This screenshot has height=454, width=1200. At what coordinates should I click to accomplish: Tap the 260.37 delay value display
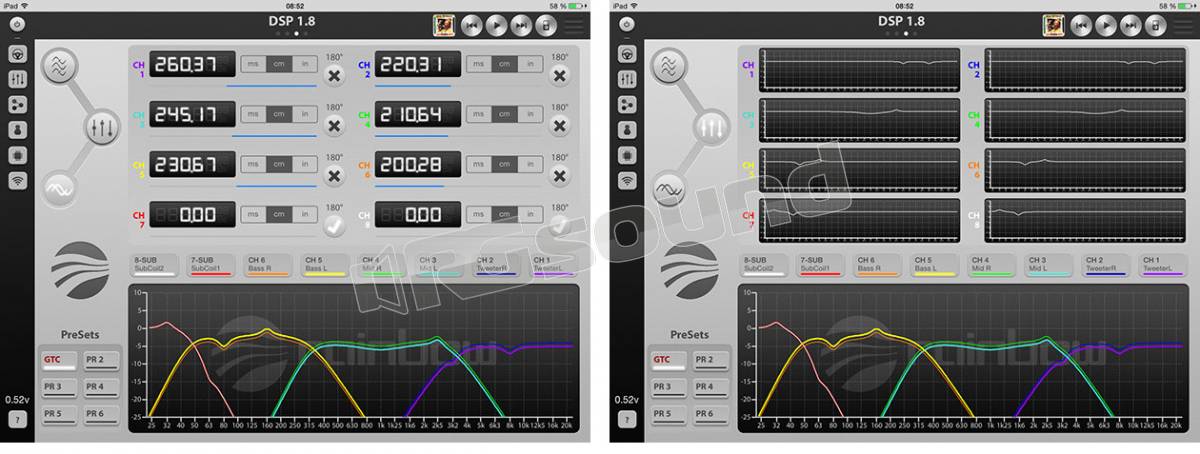192,65
